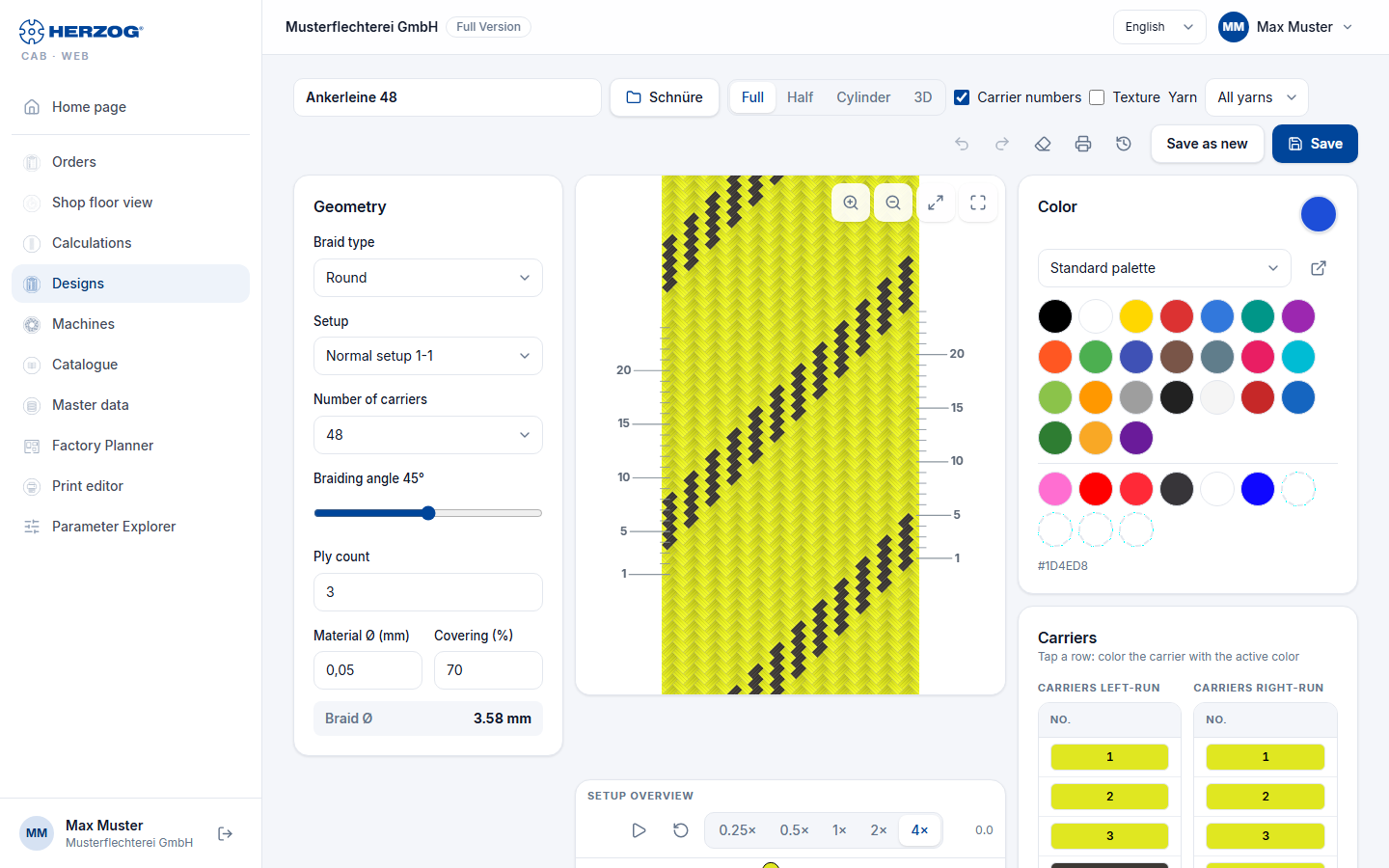Viewport: 1389px width, 868px height.
Task: Click the logout icon beside Max Muster
Action: point(225,834)
